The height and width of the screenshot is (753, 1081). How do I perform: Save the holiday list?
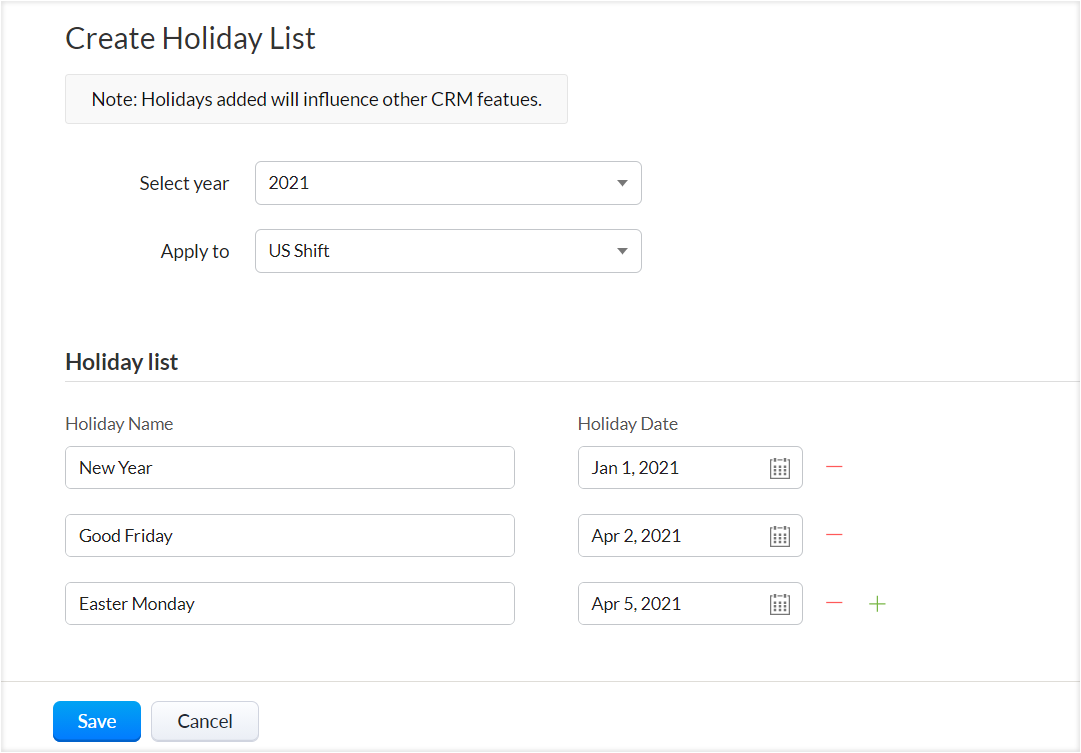click(x=97, y=721)
